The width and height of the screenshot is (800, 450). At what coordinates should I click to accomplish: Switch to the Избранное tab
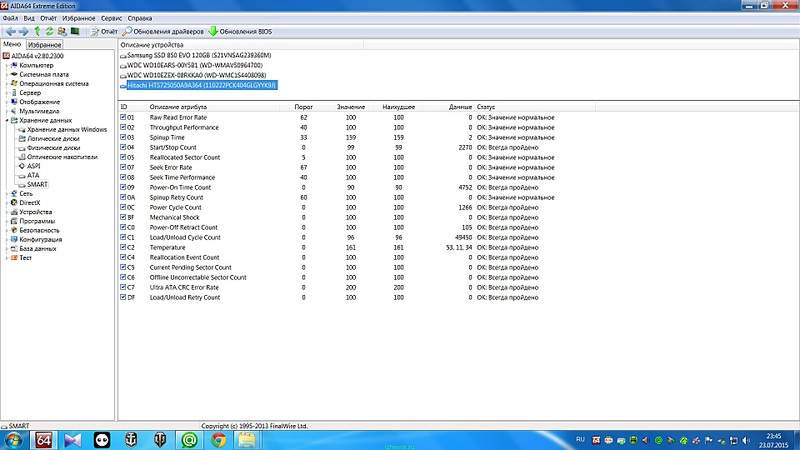44,45
